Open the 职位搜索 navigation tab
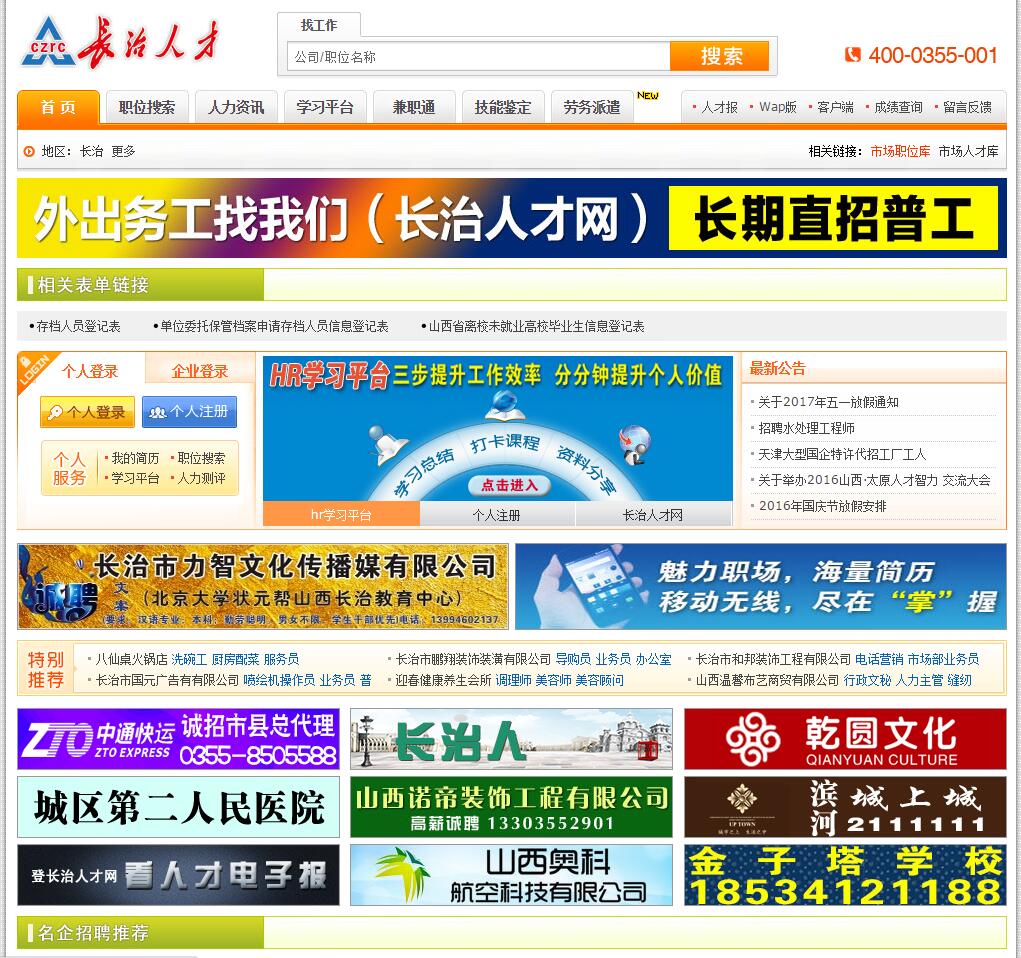This screenshot has height=958, width=1021. pyautogui.click(x=147, y=107)
